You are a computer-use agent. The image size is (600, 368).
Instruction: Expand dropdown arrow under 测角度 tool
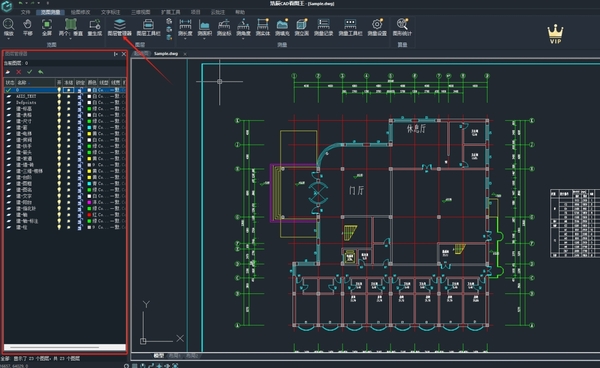243,39
